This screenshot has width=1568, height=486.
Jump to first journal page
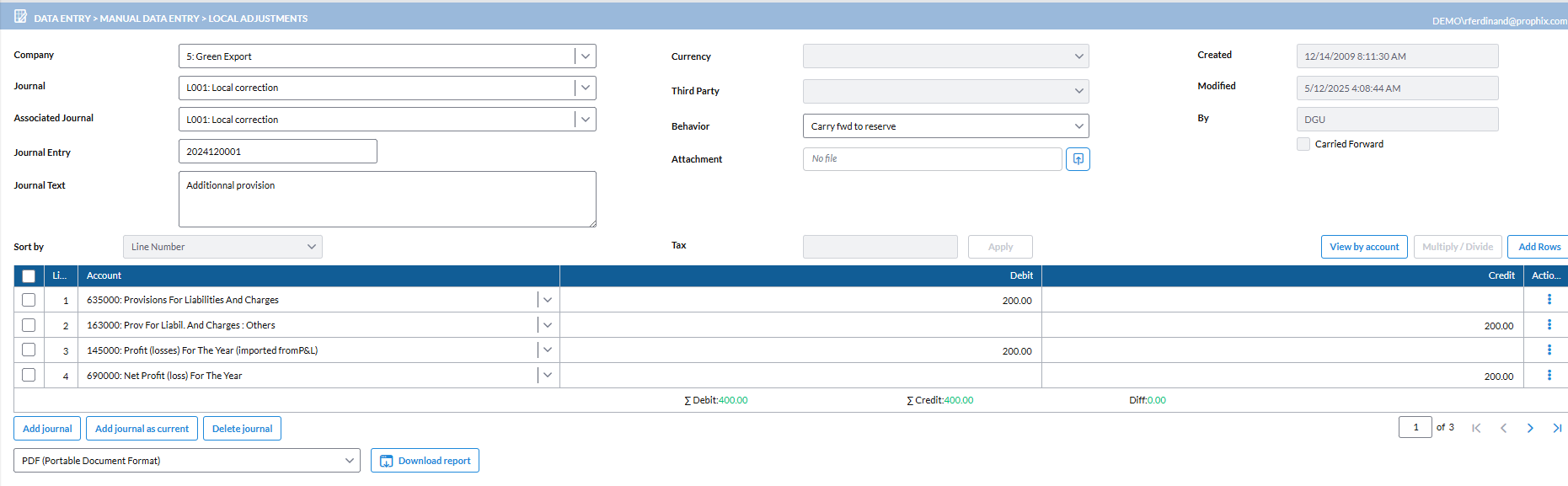click(1476, 428)
